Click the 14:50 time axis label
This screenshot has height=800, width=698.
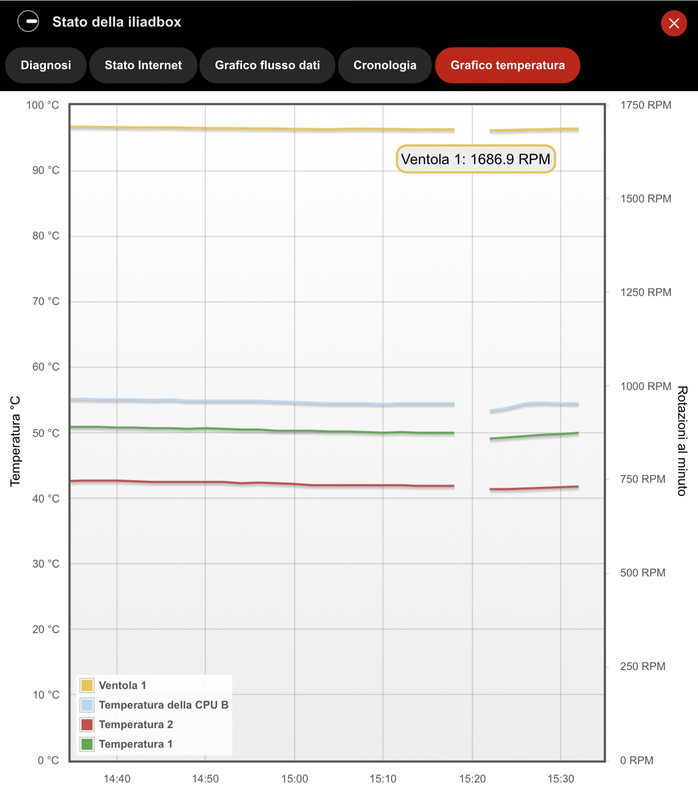click(205, 779)
